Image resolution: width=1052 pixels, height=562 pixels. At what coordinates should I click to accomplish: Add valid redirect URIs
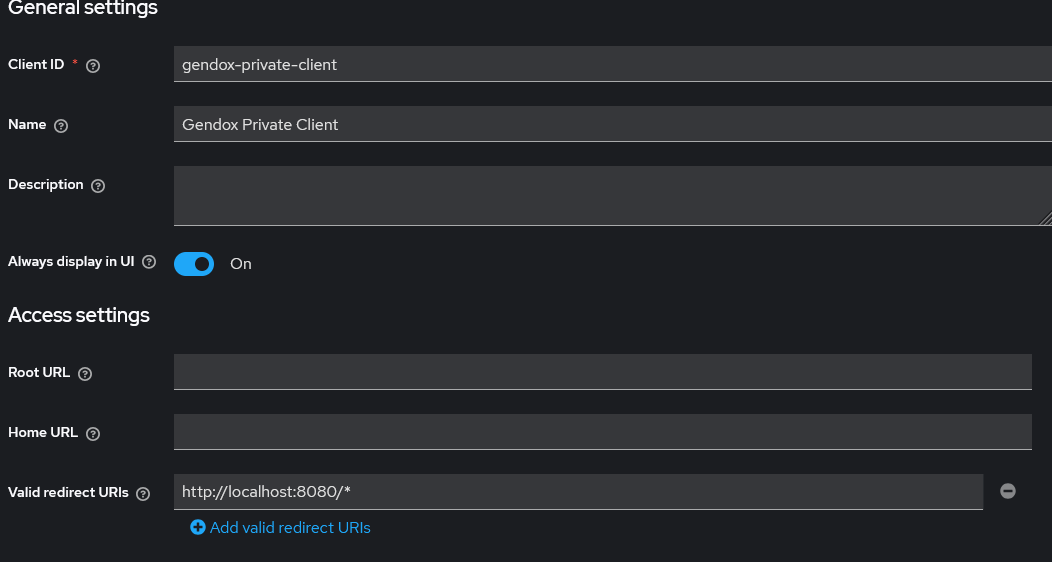pyautogui.click(x=280, y=527)
